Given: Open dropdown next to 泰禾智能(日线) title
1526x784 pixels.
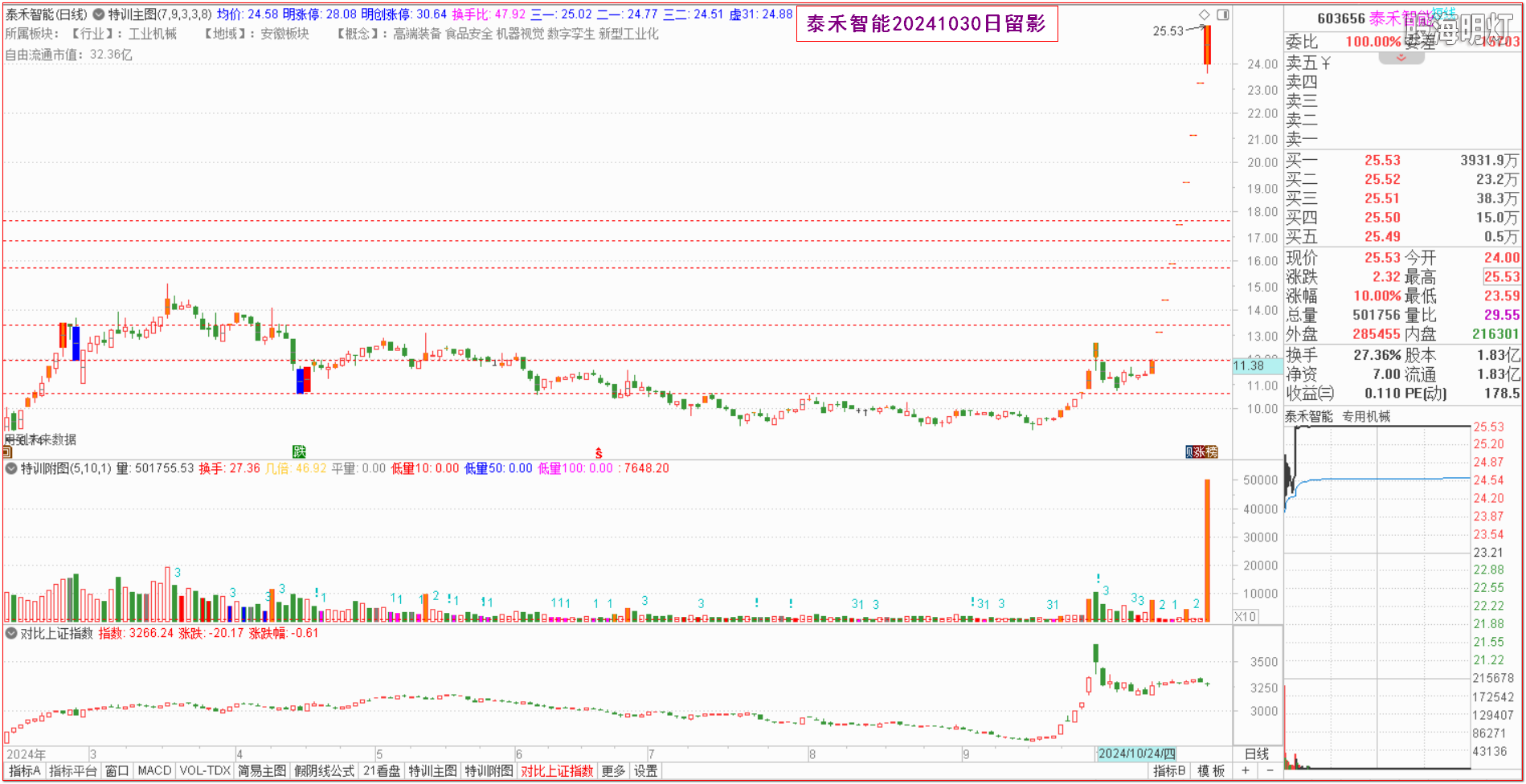Looking at the screenshot, I should pos(98,14).
